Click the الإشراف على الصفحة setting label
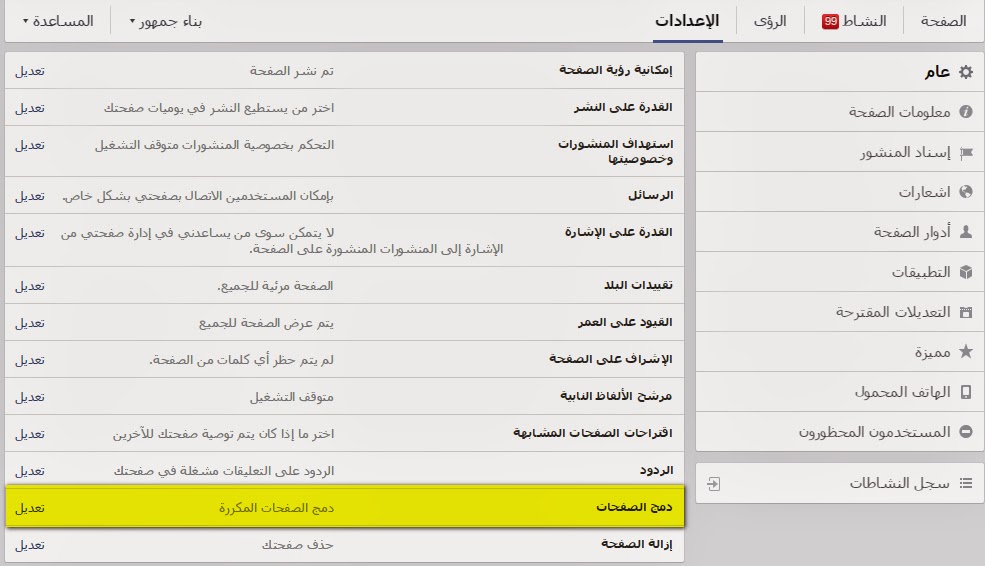 pos(611,359)
